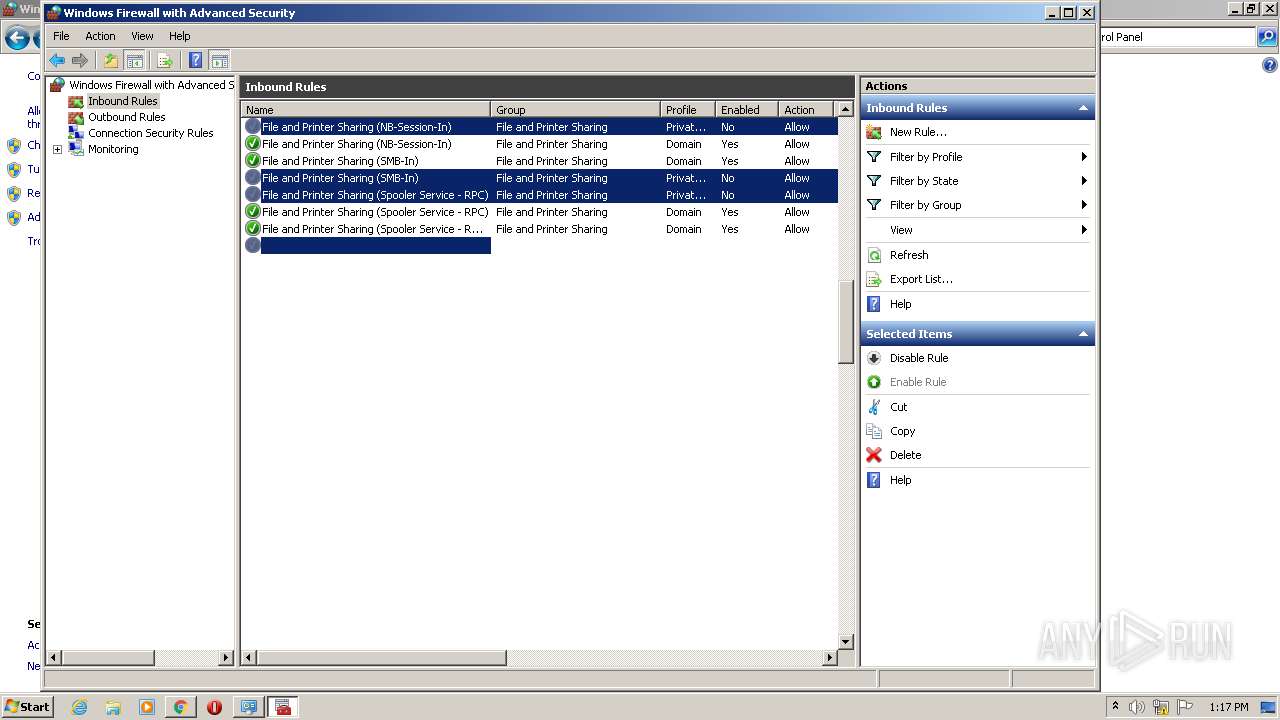Screen dimensions: 1280x720
Task: Open the File menu
Action: click(x=61, y=36)
